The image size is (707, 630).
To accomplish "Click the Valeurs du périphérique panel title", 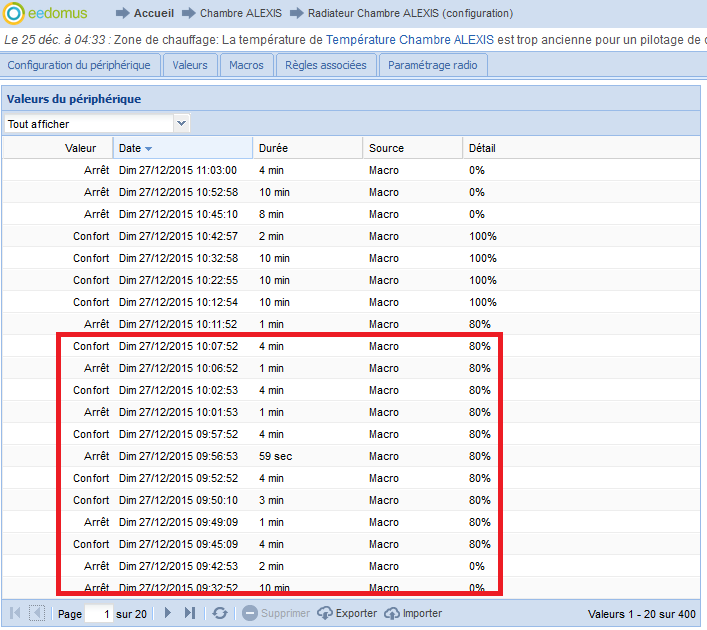I will tap(74, 100).
